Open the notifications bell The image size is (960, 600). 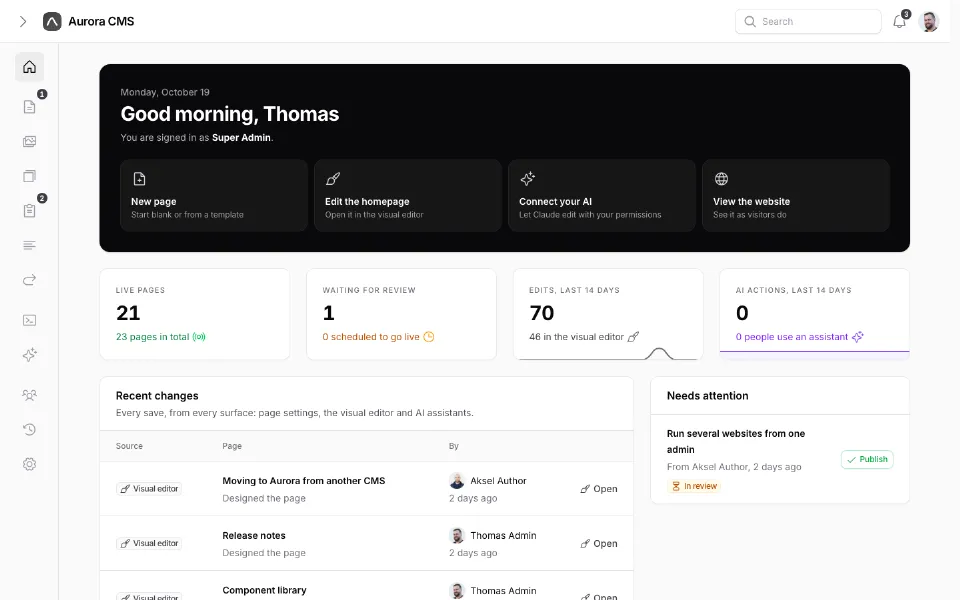[899, 21]
